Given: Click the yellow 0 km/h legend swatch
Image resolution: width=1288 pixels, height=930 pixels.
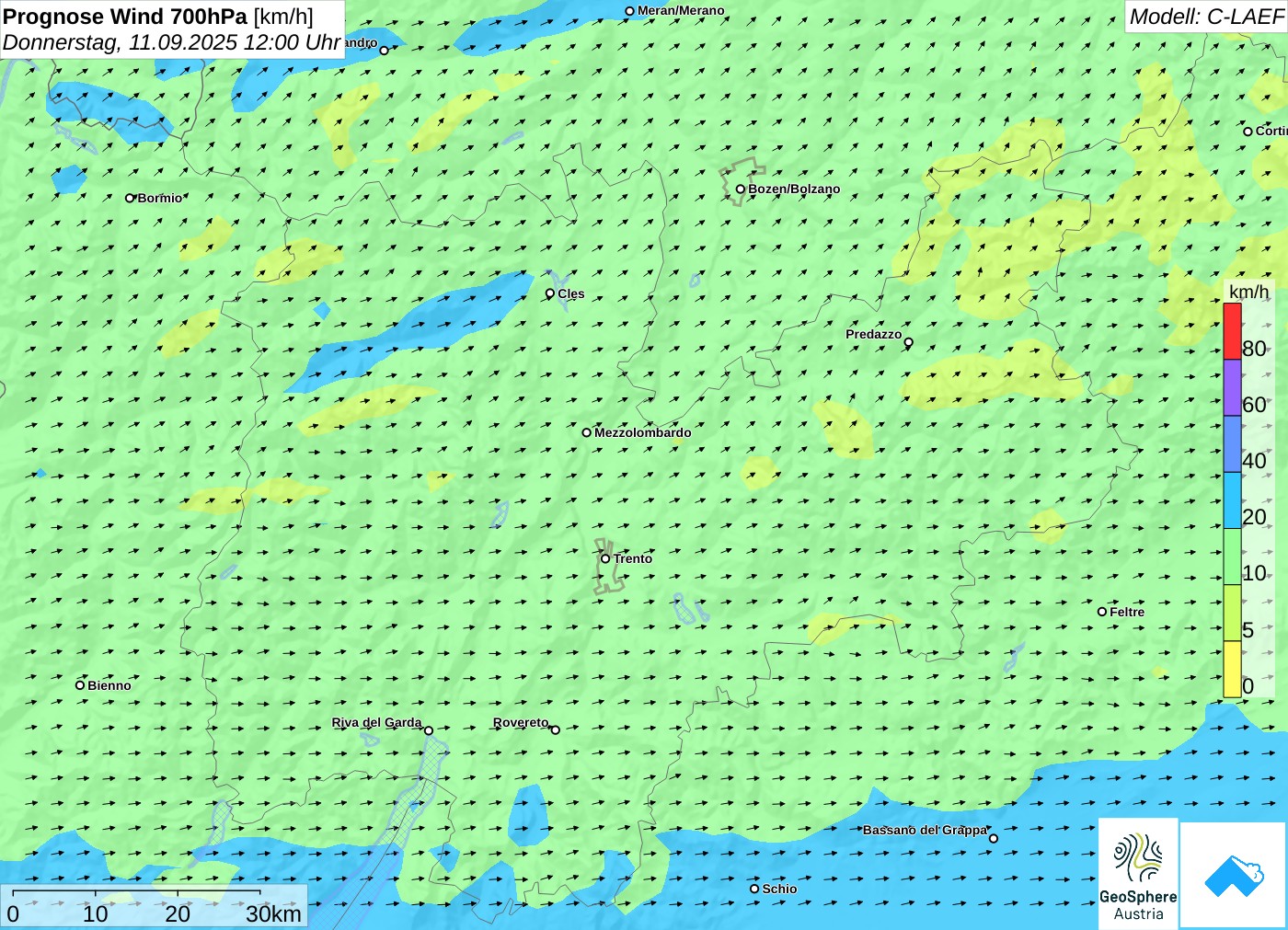Looking at the screenshot, I should 1232,669.
